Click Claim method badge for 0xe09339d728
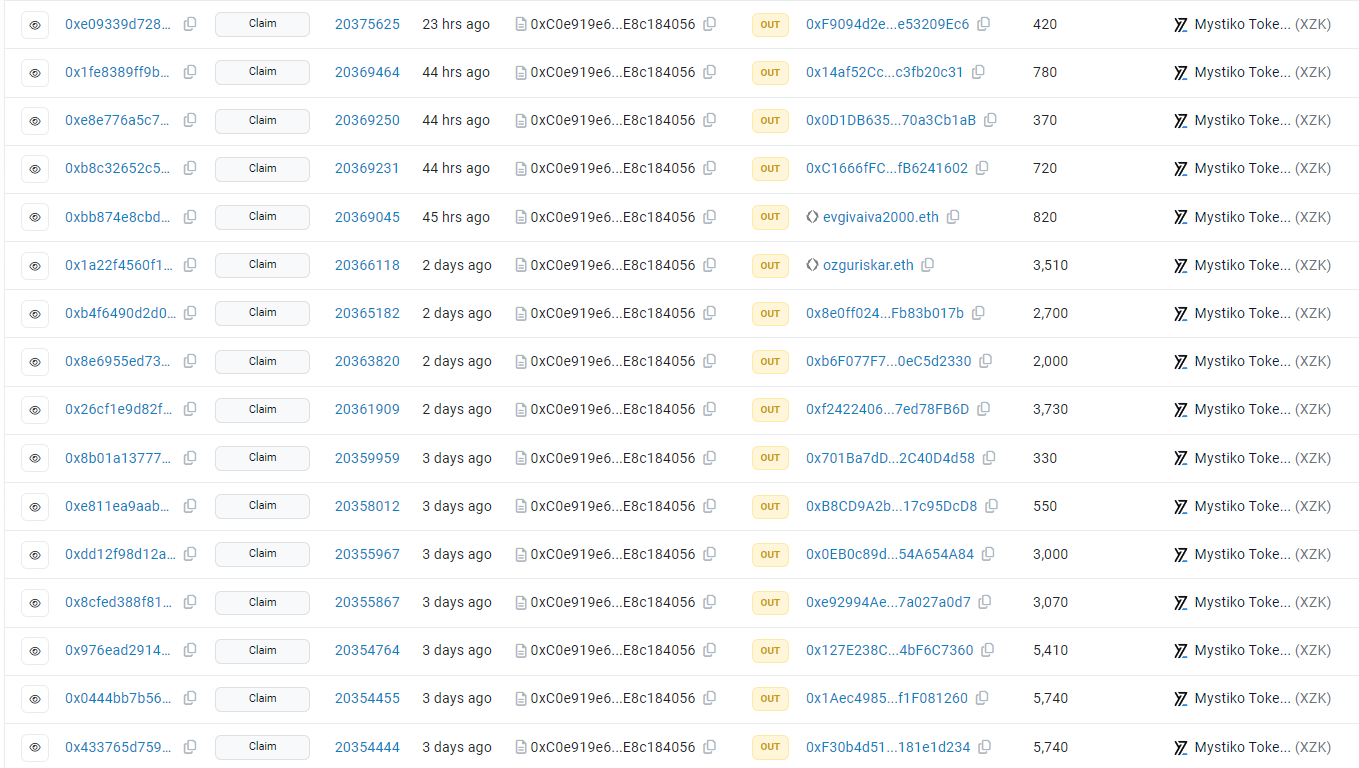The width and height of the screenshot is (1359, 768). (262, 24)
